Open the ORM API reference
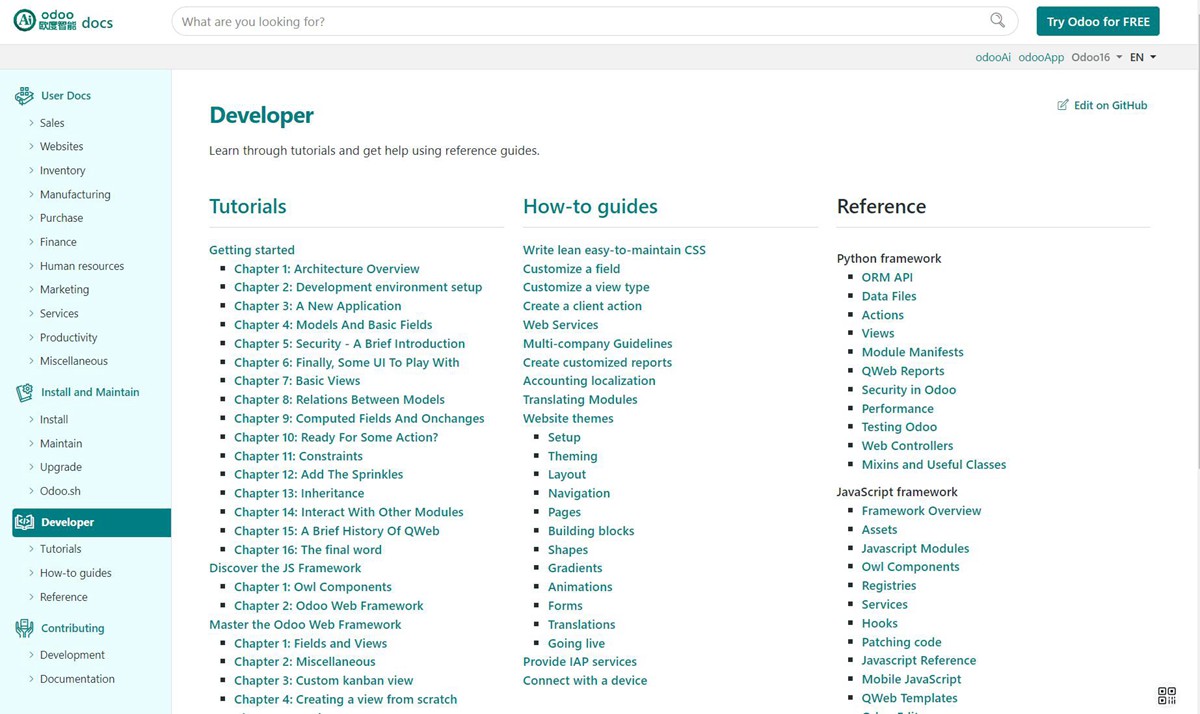Viewport: 1200px width, 714px height. (886, 277)
